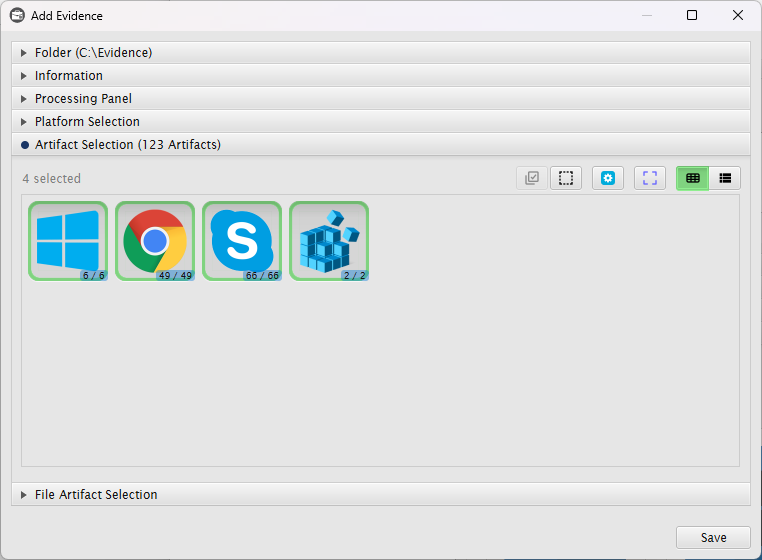762x560 pixels.
Task: Collapse the Artifact Selection section
Action: (381, 144)
